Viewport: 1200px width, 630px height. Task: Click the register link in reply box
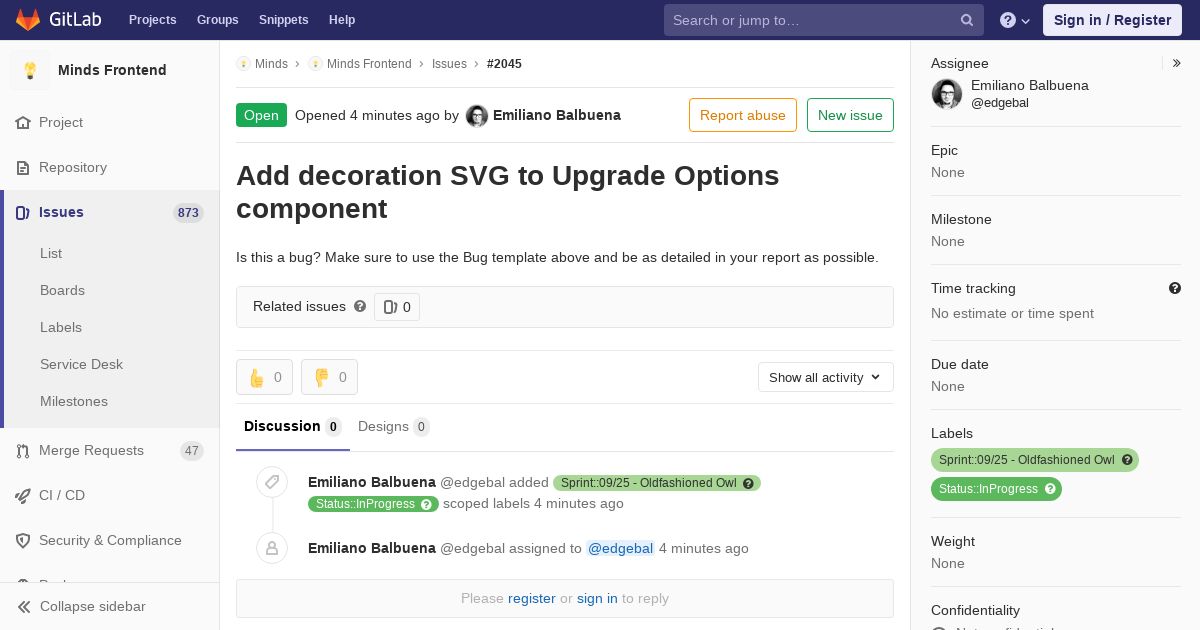(x=532, y=598)
